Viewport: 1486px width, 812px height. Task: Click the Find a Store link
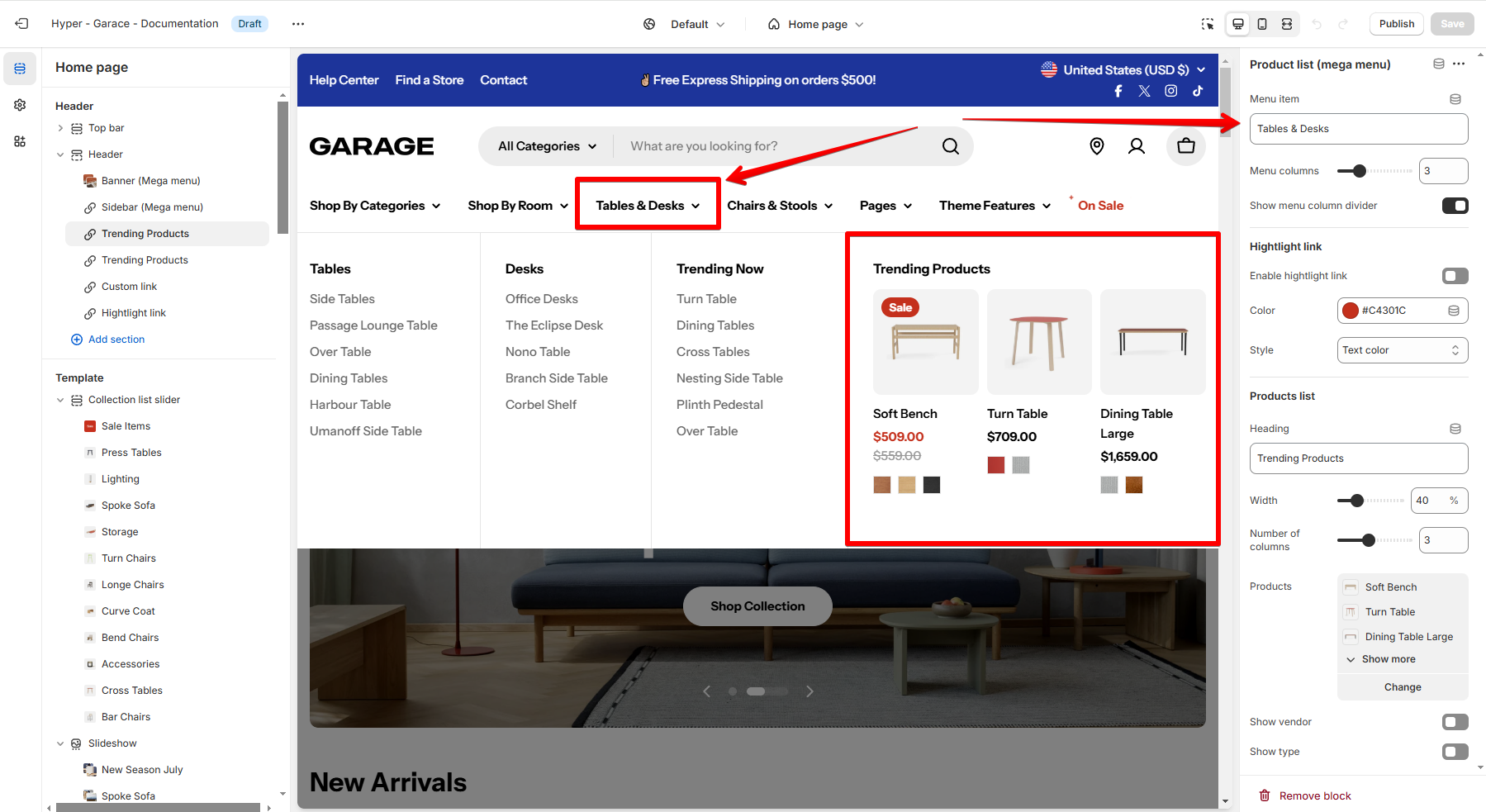[430, 80]
